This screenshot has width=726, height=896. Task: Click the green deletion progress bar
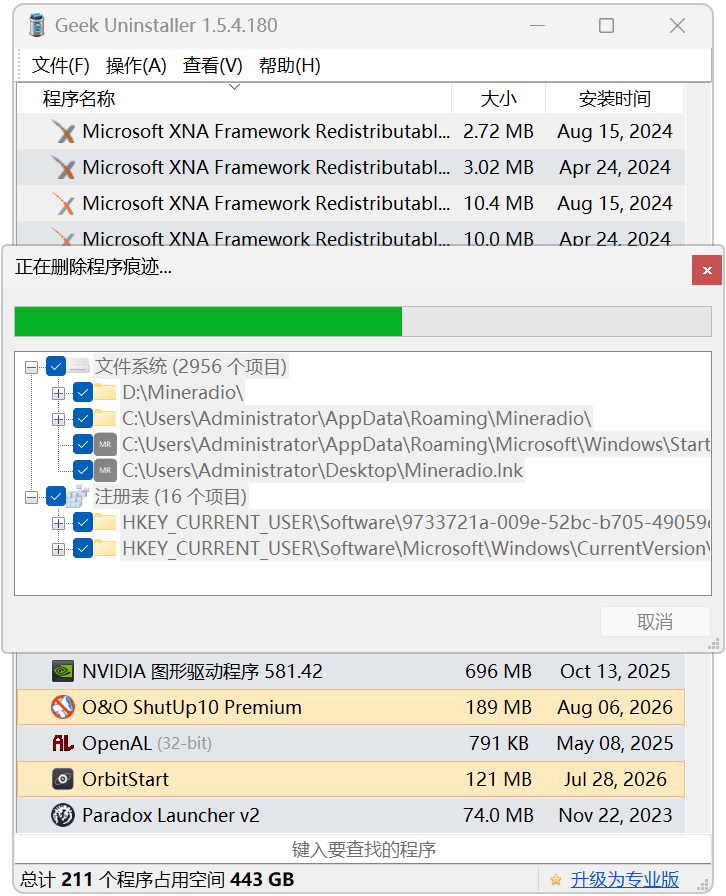tap(363, 321)
